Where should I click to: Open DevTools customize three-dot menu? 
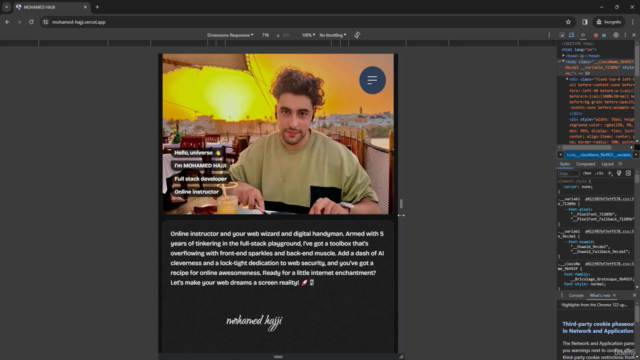pos(625,35)
